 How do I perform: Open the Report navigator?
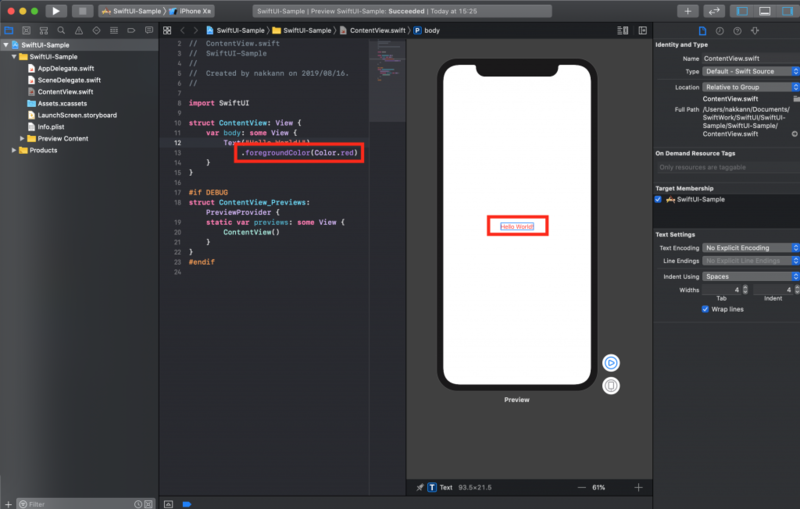coord(149,30)
